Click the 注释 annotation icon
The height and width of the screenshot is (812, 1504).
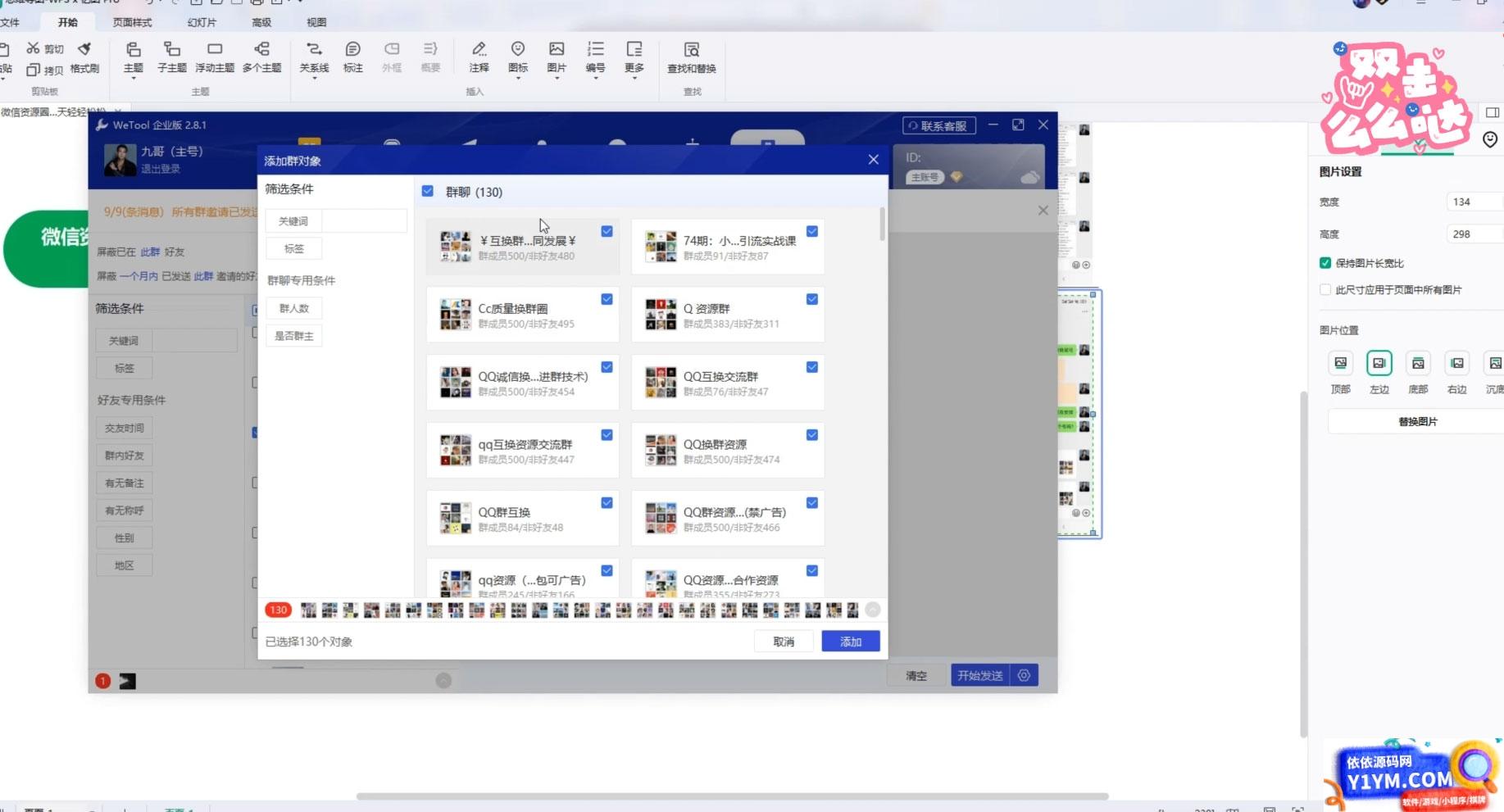tap(479, 49)
